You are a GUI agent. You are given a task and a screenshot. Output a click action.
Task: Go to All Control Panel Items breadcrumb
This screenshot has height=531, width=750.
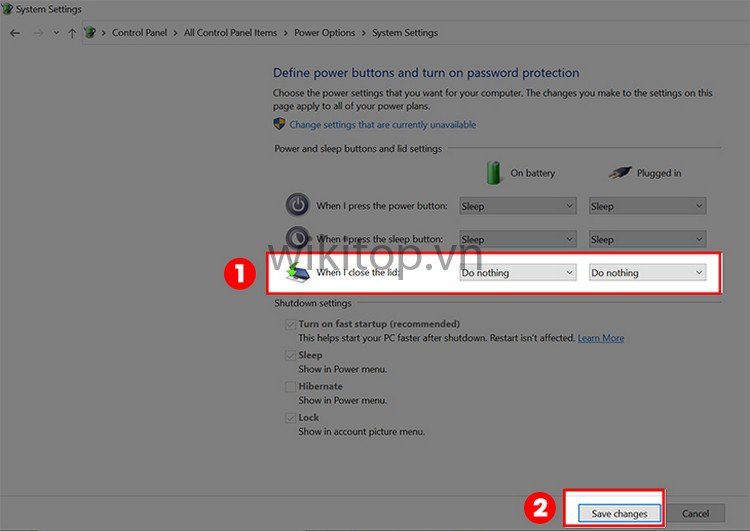[x=230, y=33]
